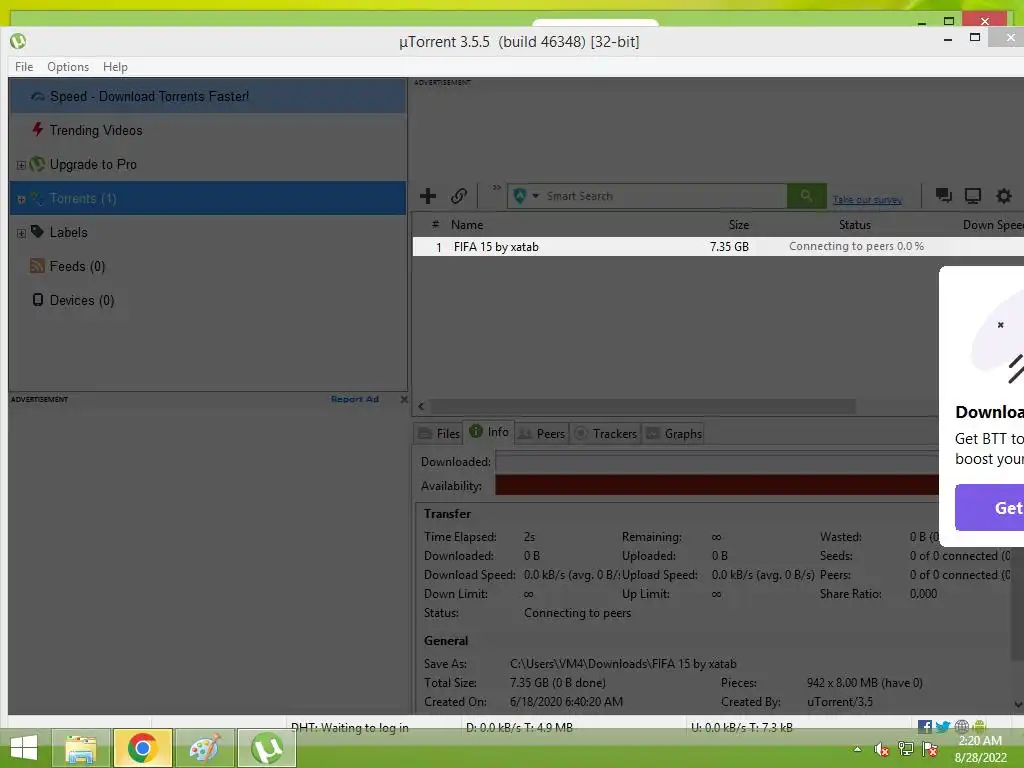Sort by the # column header
The width and height of the screenshot is (1024, 768).
pos(435,225)
